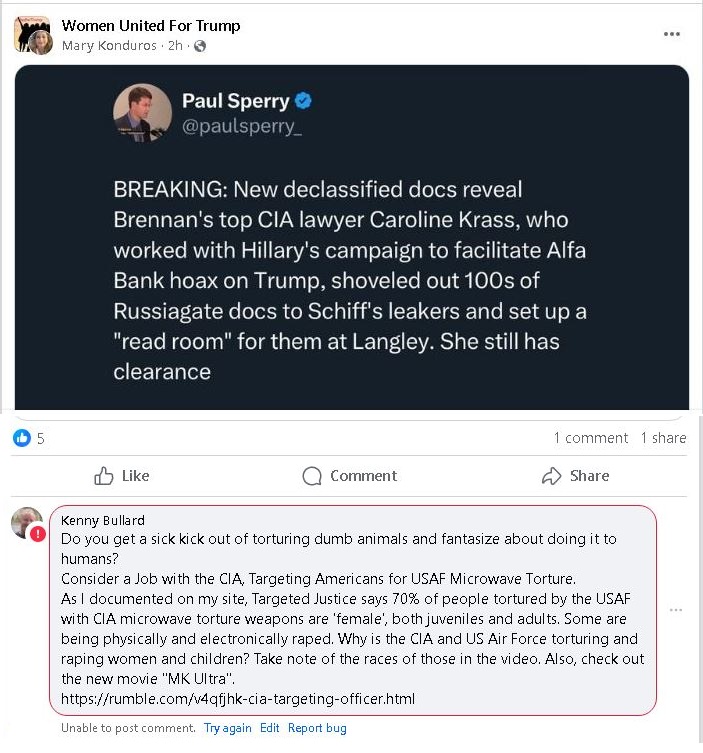Click Try again to repost comment
Image resolution: width=703 pixels, height=753 pixels.
tap(227, 728)
